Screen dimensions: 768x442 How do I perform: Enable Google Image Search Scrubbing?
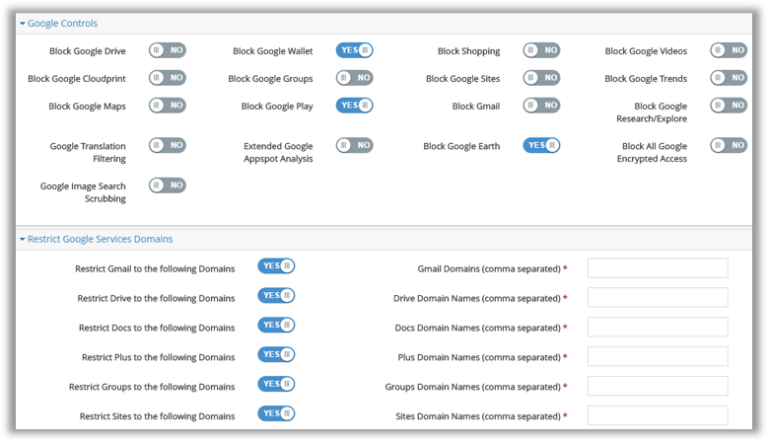click(x=167, y=185)
